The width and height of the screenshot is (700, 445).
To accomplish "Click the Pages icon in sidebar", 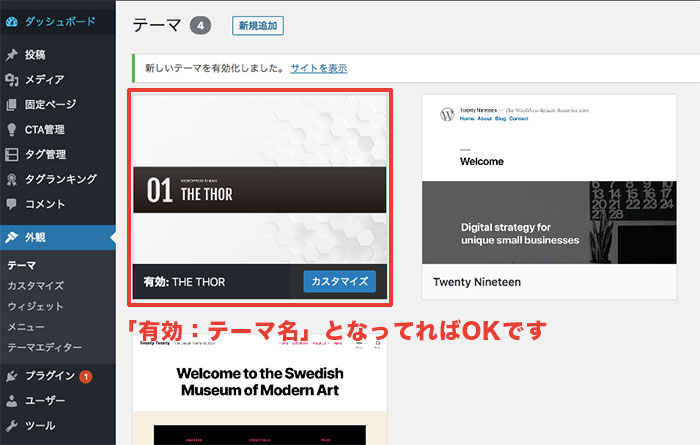I will 12,105.
